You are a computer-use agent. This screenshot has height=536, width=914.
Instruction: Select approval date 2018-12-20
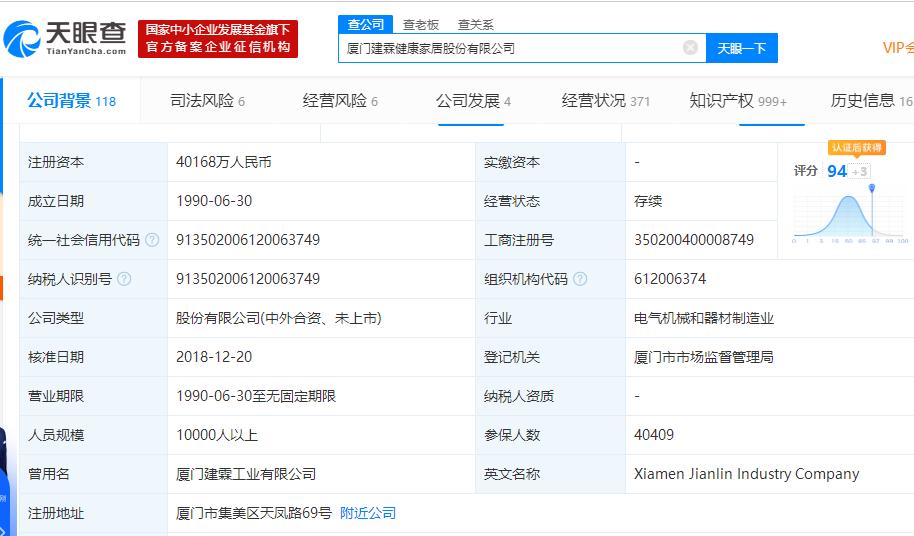[214, 357]
